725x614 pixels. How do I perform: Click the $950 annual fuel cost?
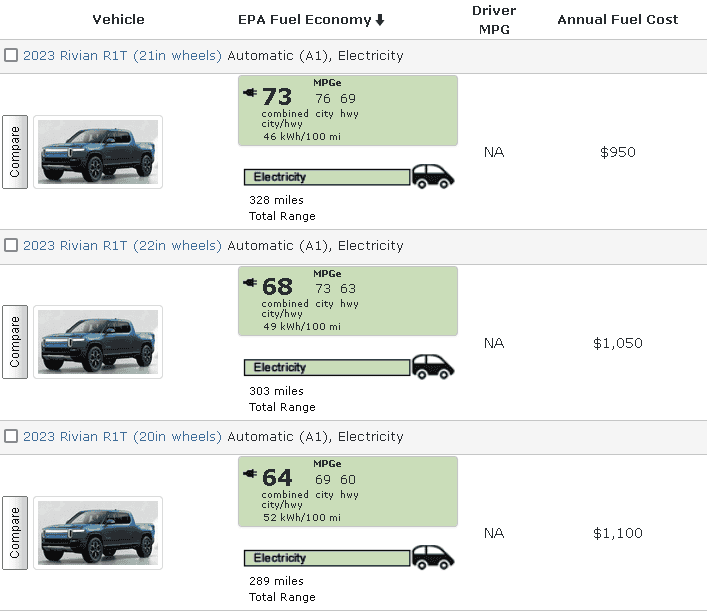[x=618, y=152]
